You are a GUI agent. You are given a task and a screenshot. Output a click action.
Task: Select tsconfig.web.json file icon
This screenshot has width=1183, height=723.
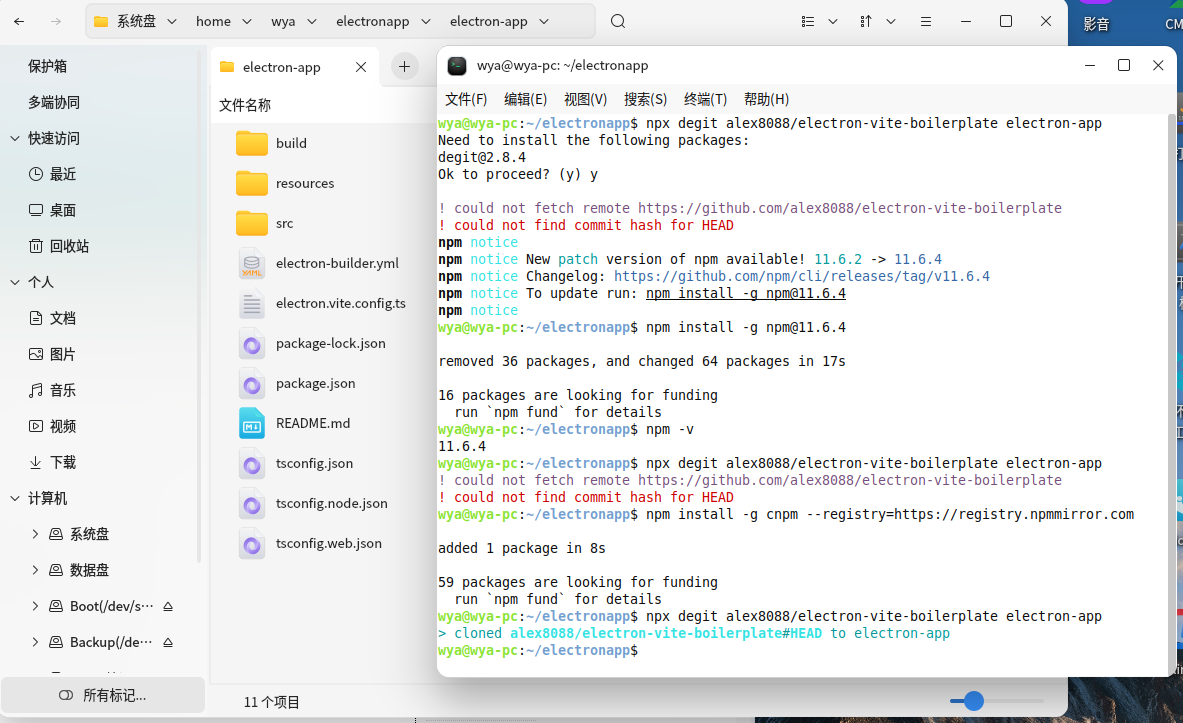click(252, 543)
